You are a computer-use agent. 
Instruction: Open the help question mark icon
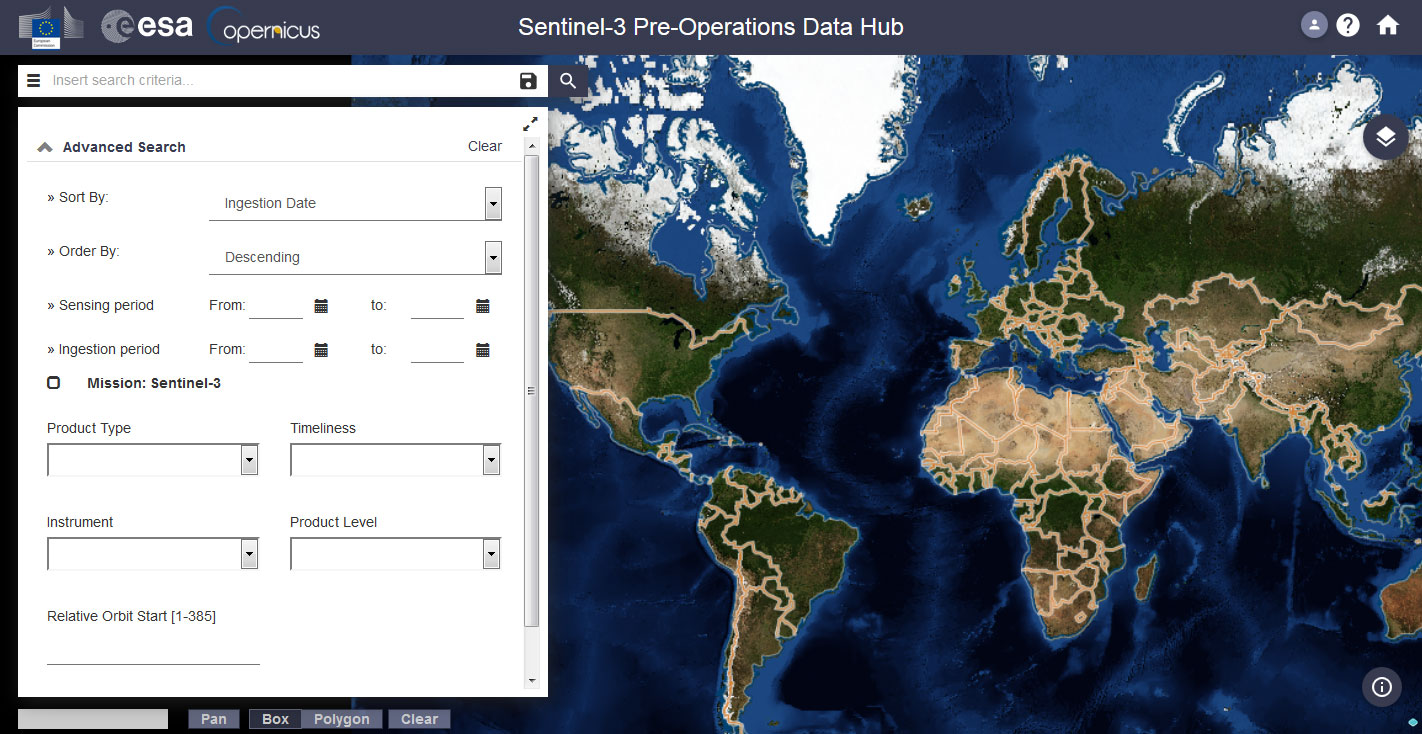pos(1348,25)
